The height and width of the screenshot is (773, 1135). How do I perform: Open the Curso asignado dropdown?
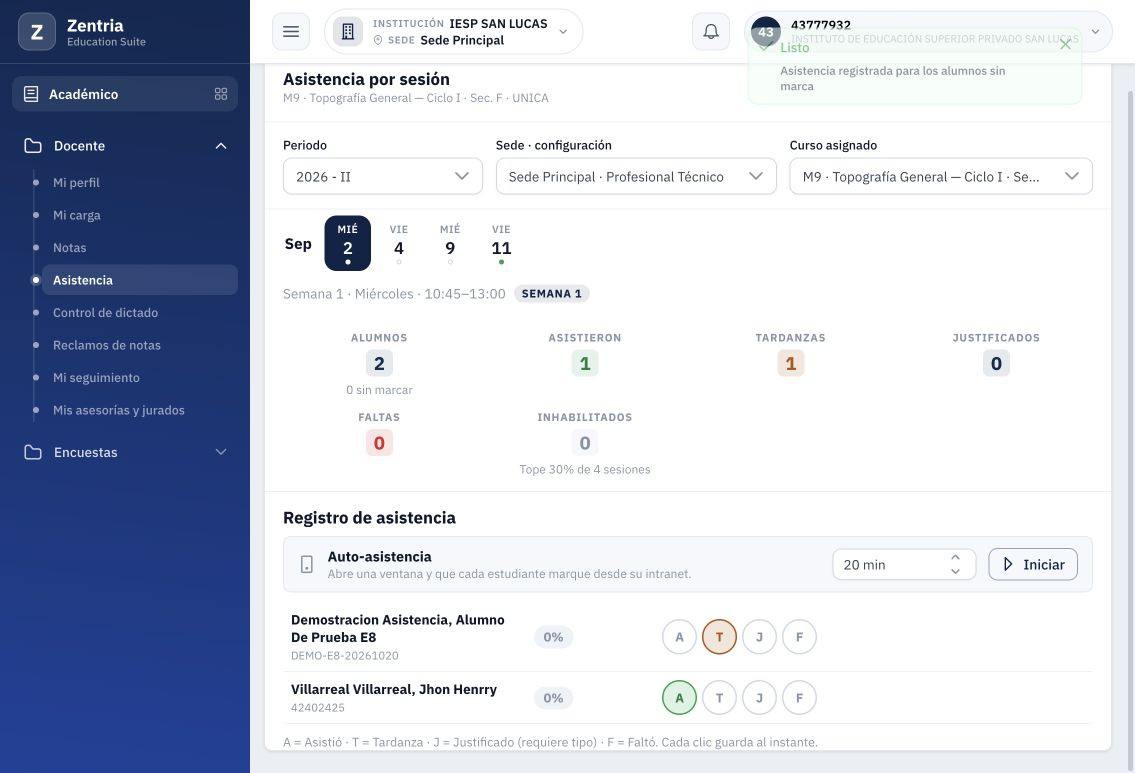point(940,177)
